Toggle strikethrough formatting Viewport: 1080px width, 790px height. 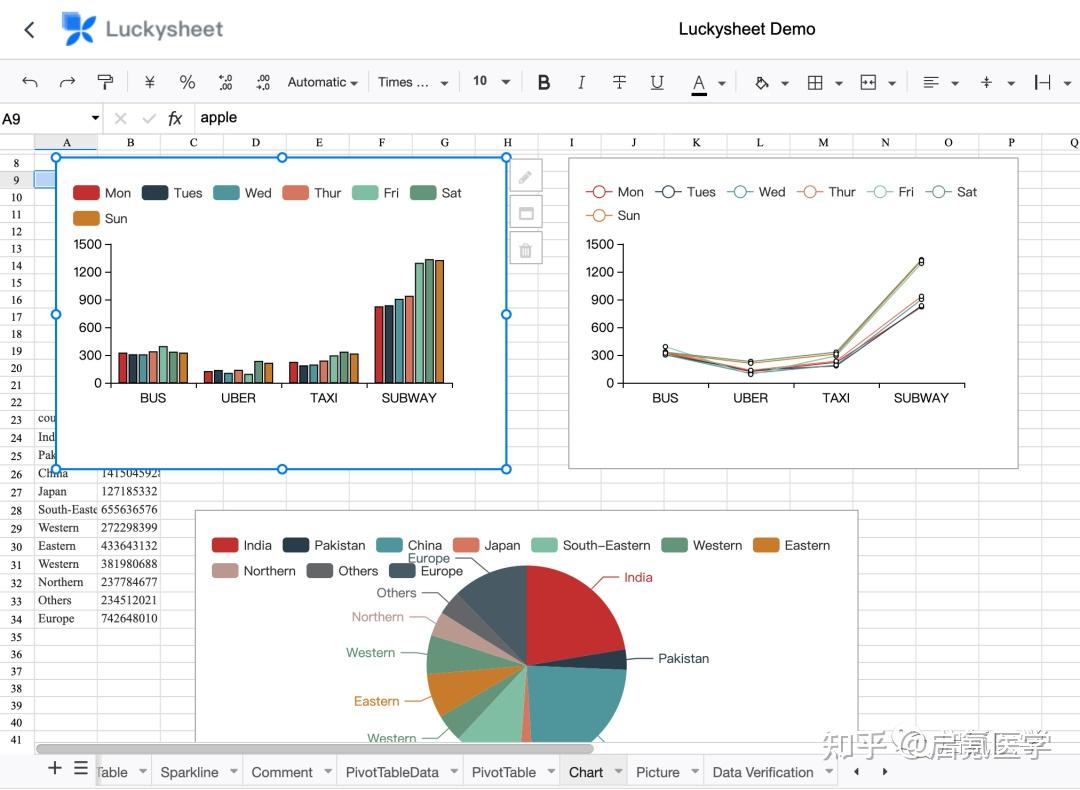click(x=619, y=82)
